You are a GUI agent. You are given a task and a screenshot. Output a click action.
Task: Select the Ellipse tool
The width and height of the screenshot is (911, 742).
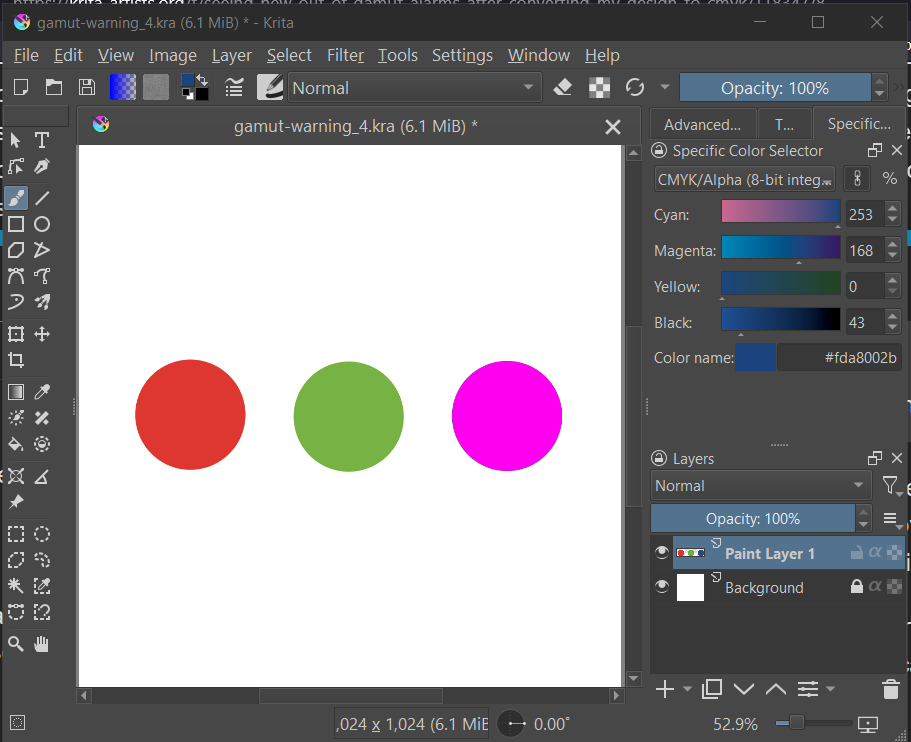click(42, 224)
